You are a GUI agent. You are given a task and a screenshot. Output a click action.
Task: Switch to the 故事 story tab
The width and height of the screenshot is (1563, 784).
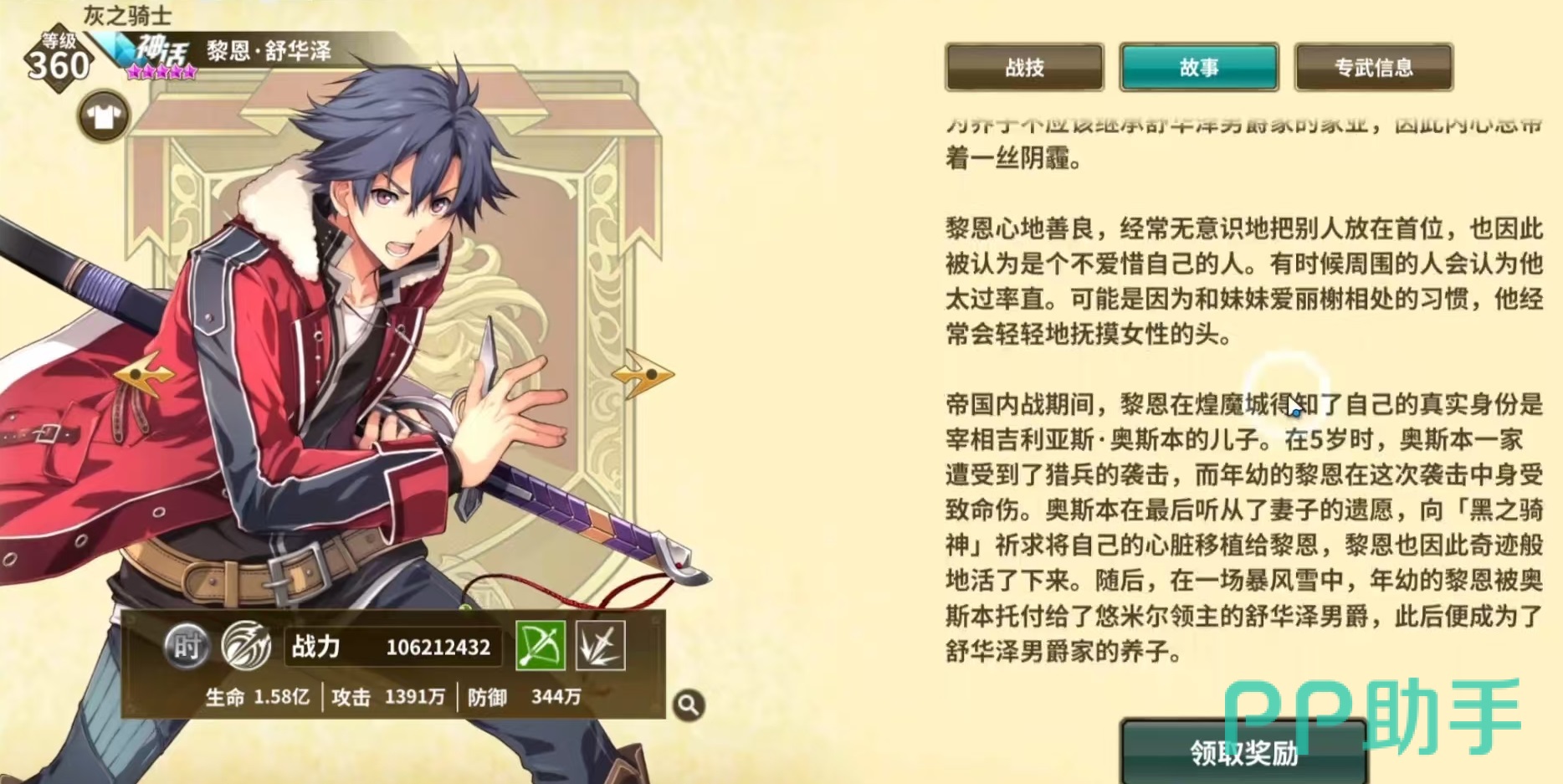click(x=1199, y=67)
